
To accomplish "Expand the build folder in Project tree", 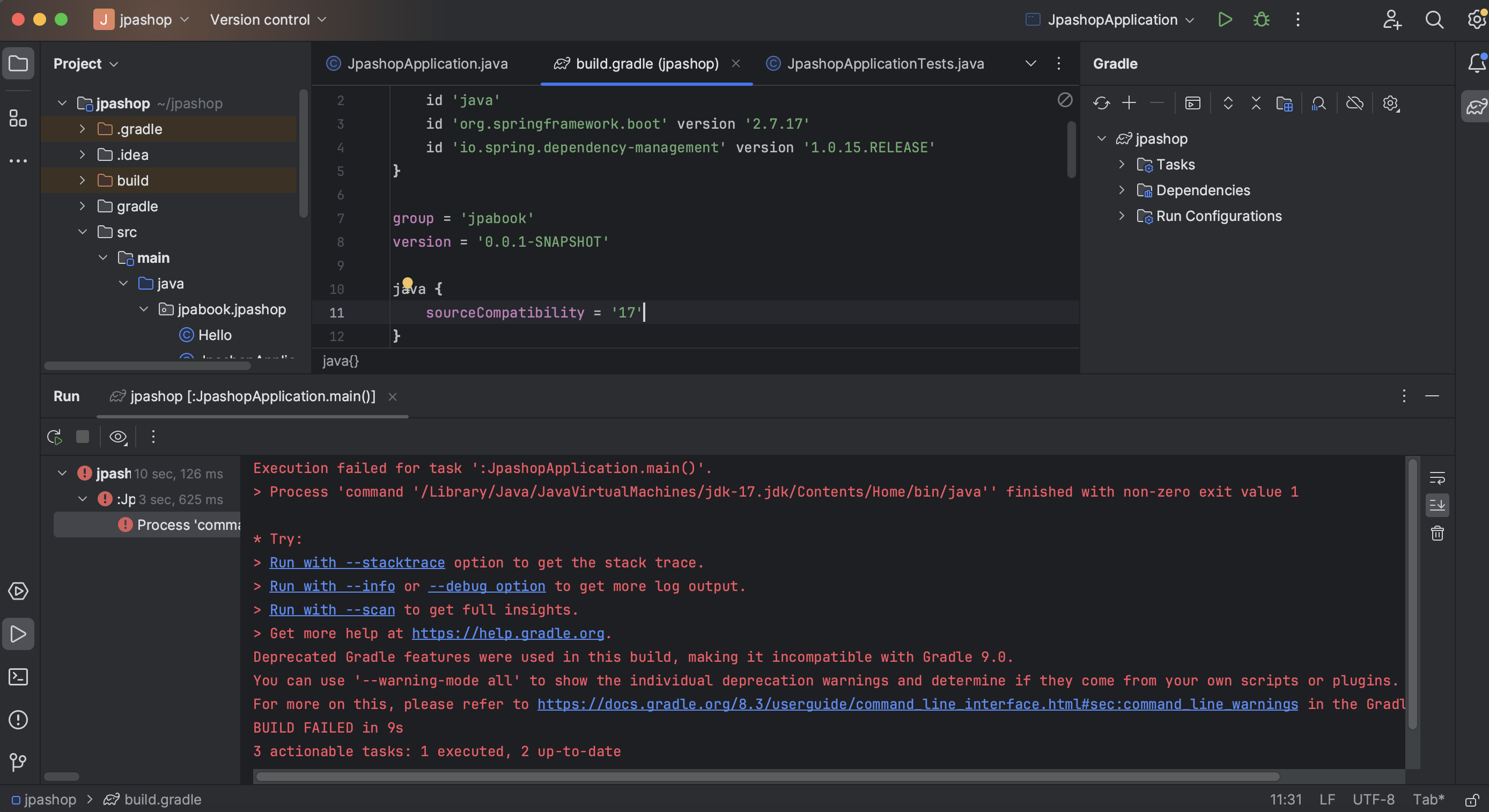I will click(82, 180).
